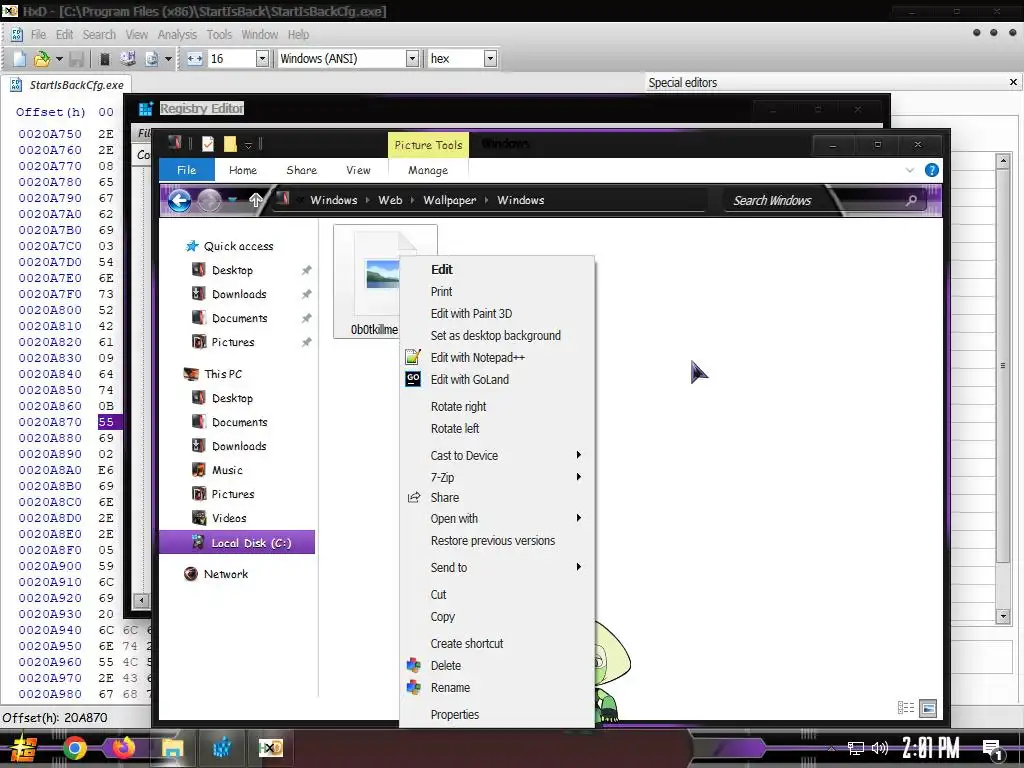The image size is (1024, 768).
Task: Click the New file icon in HxD toolbar
Action: tap(20, 59)
